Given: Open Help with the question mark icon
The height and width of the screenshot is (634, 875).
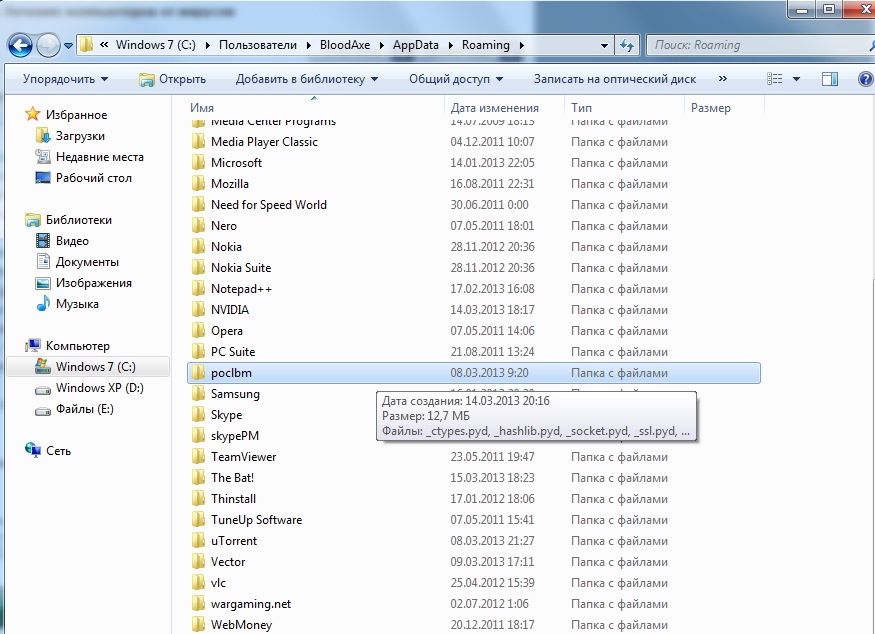Looking at the screenshot, I should click(x=866, y=79).
